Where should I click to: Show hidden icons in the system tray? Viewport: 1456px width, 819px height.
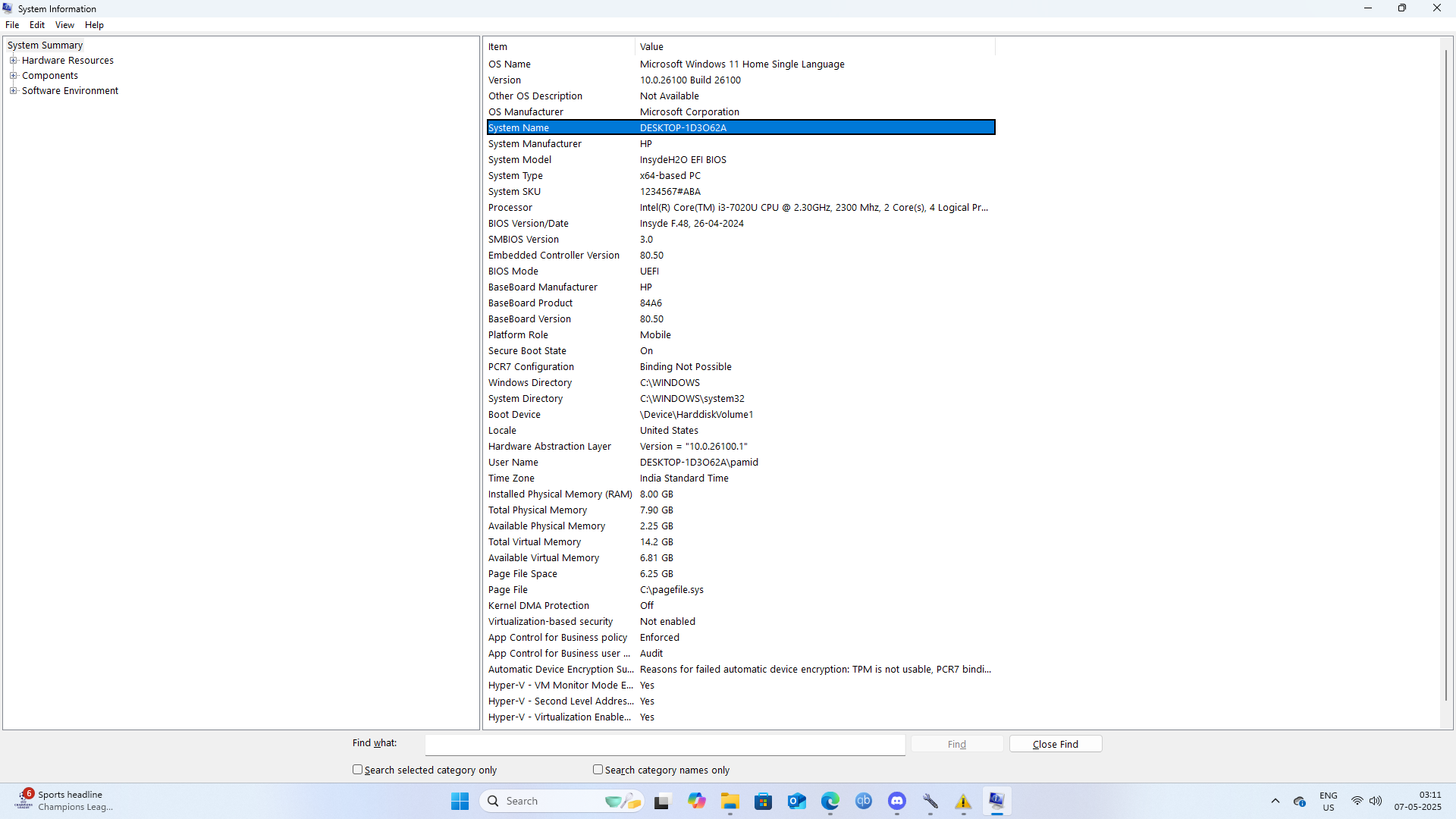(1275, 801)
